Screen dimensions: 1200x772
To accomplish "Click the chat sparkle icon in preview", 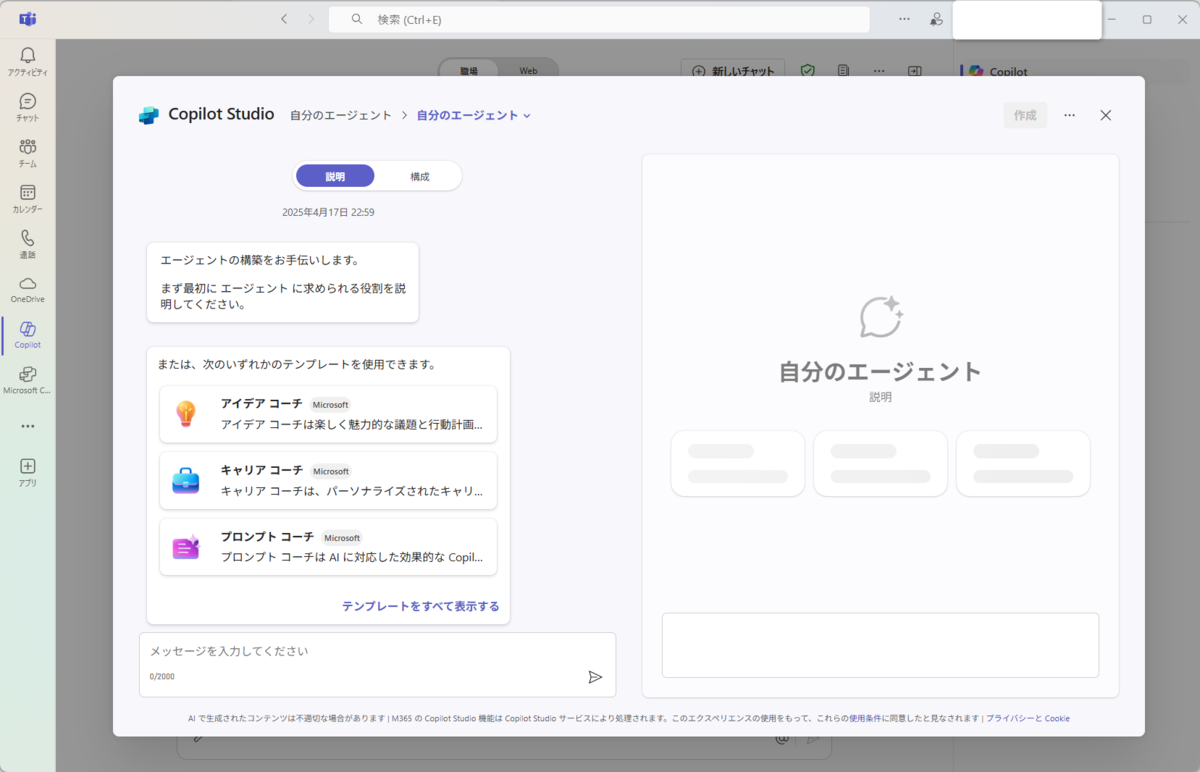I will click(x=881, y=316).
